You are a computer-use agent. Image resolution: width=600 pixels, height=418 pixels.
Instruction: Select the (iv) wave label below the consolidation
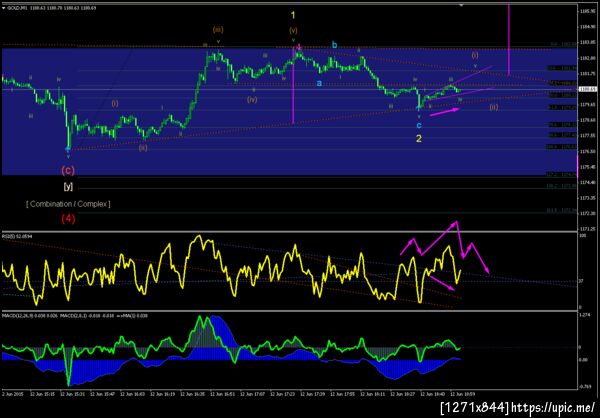pos(252,100)
